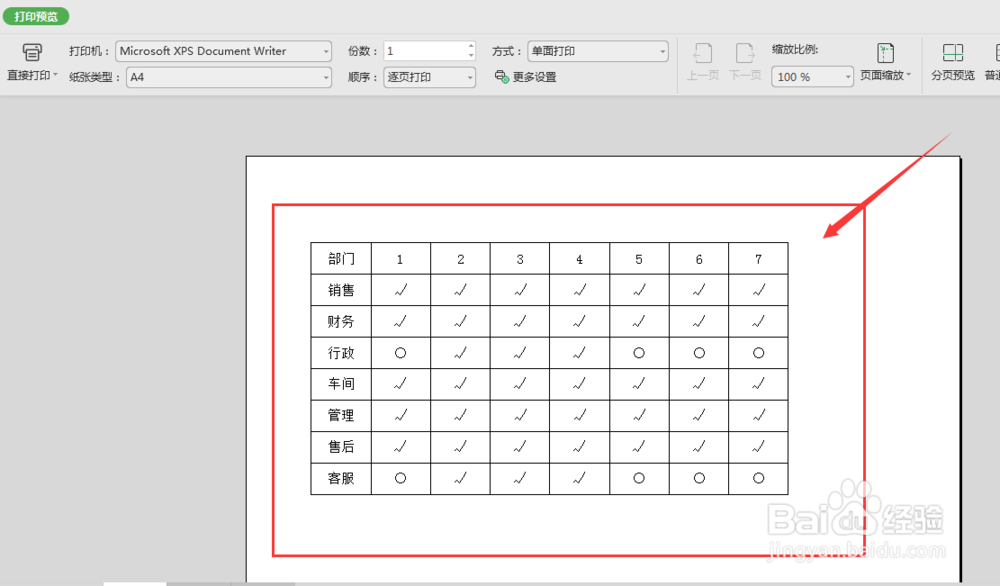Click the 财务 row label
This screenshot has height=586, width=1000.
coord(341,321)
